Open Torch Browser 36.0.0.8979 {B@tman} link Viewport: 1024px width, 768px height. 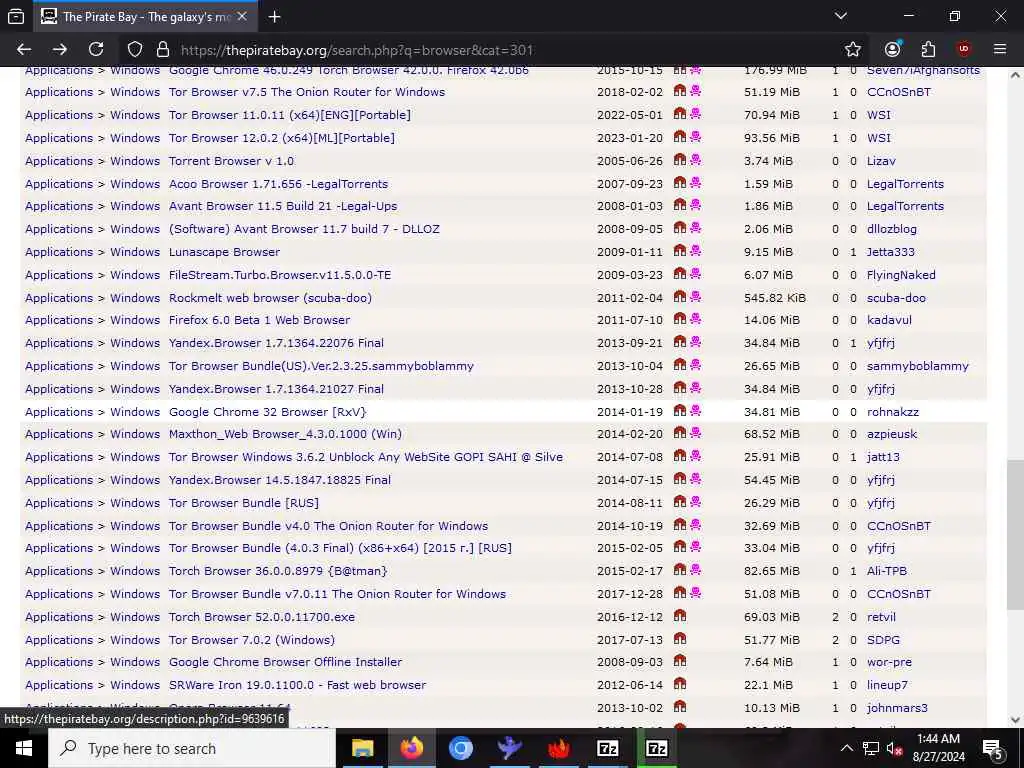click(x=278, y=571)
